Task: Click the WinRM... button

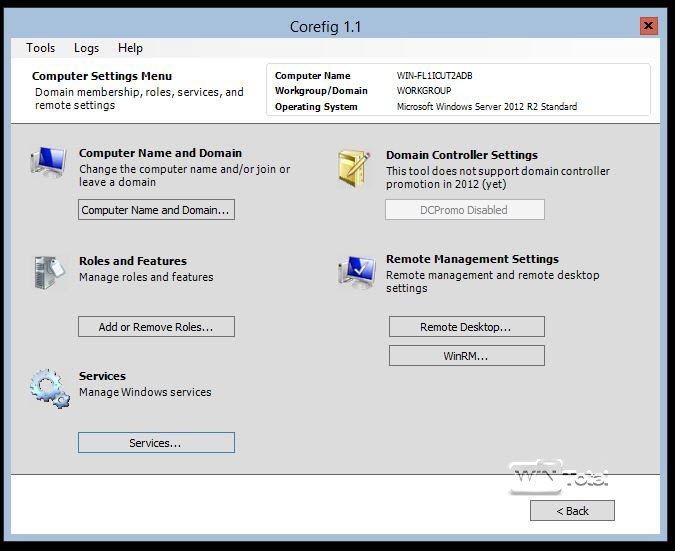Action: pos(467,356)
